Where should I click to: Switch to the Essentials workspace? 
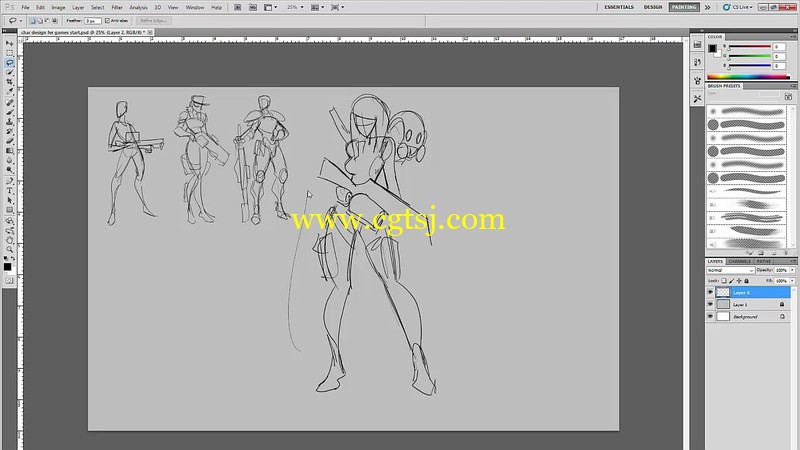tap(619, 7)
